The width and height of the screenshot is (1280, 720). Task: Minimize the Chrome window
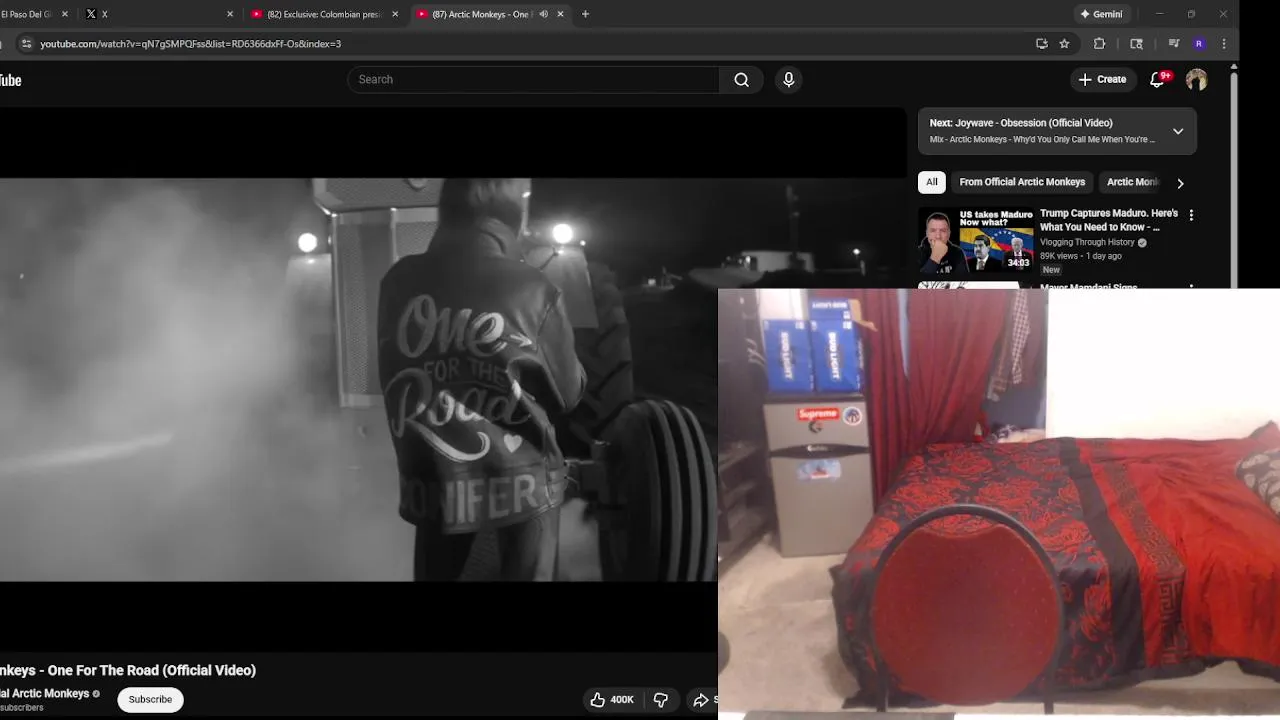(x=1159, y=14)
